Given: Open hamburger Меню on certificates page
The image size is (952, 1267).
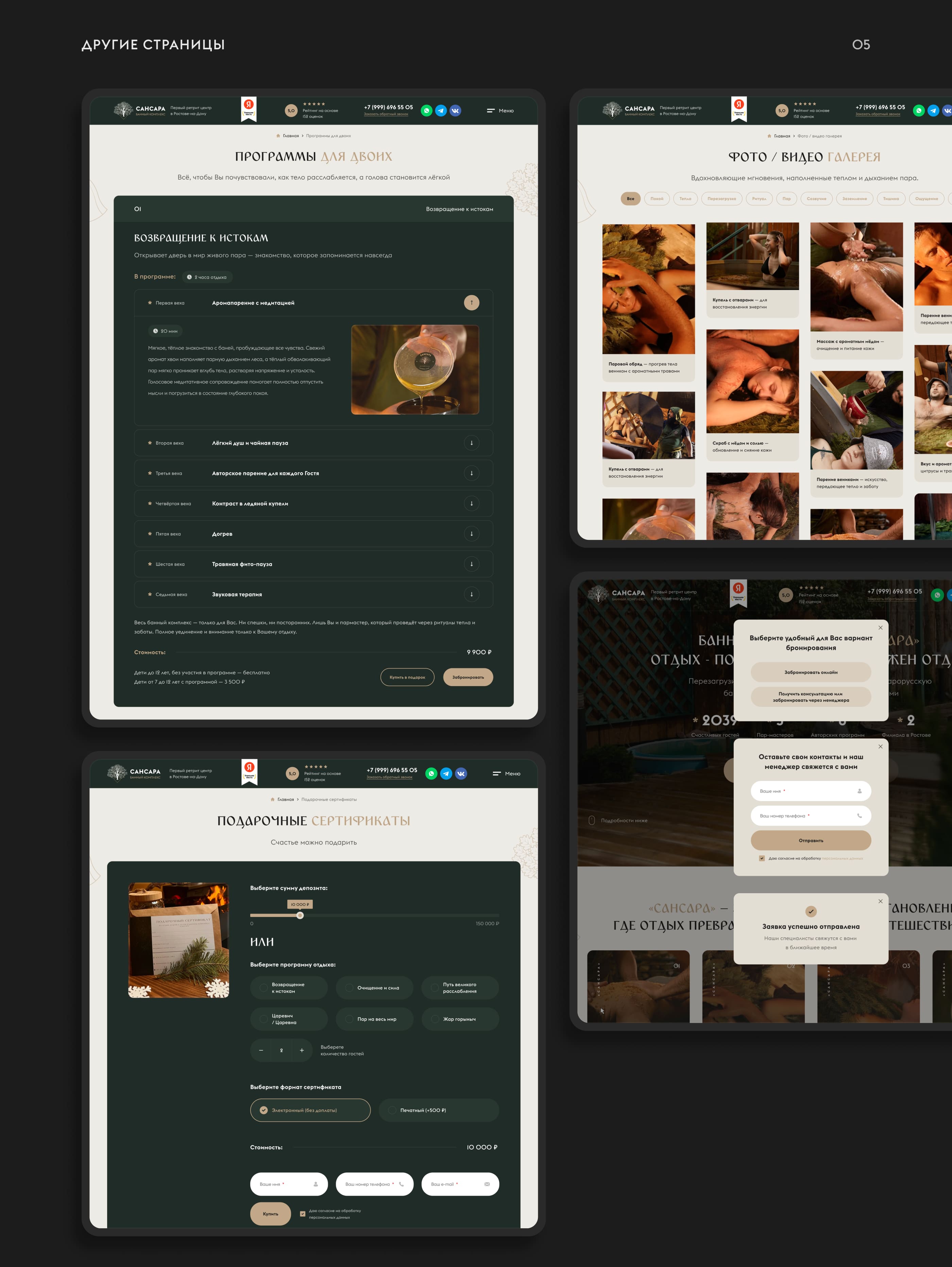Looking at the screenshot, I should pyautogui.click(x=507, y=773).
